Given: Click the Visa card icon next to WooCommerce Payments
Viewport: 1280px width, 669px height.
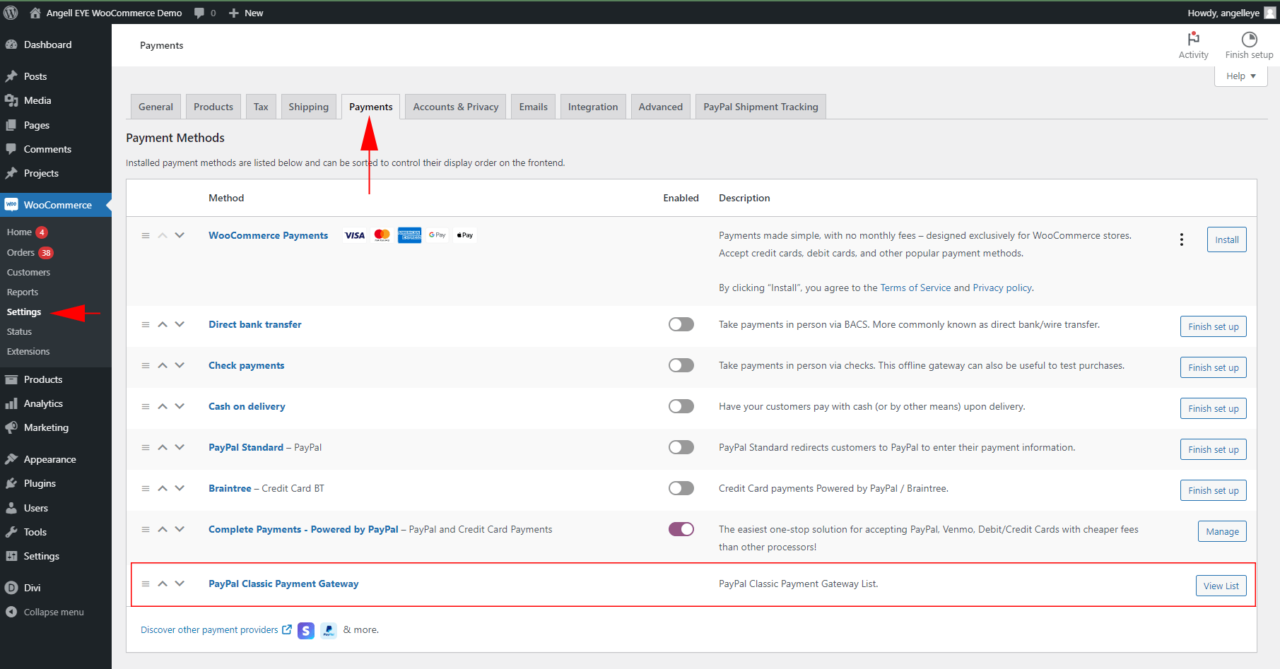Looking at the screenshot, I should (x=354, y=234).
